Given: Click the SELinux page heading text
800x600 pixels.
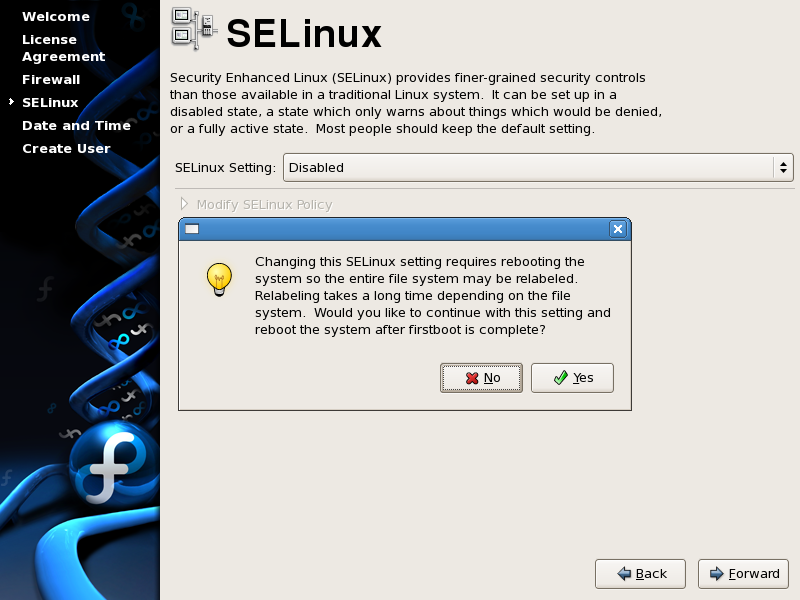Looking at the screenshot, I should (304, 34).
